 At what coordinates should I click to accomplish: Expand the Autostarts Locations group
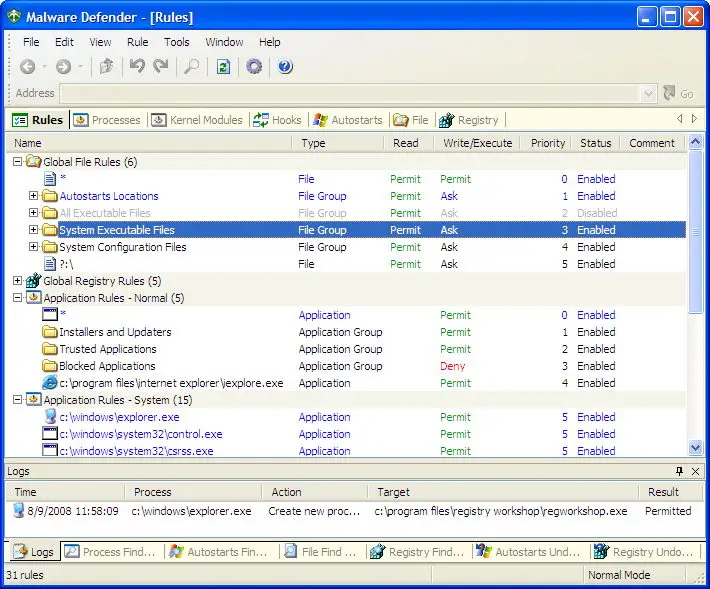[33, 196]
